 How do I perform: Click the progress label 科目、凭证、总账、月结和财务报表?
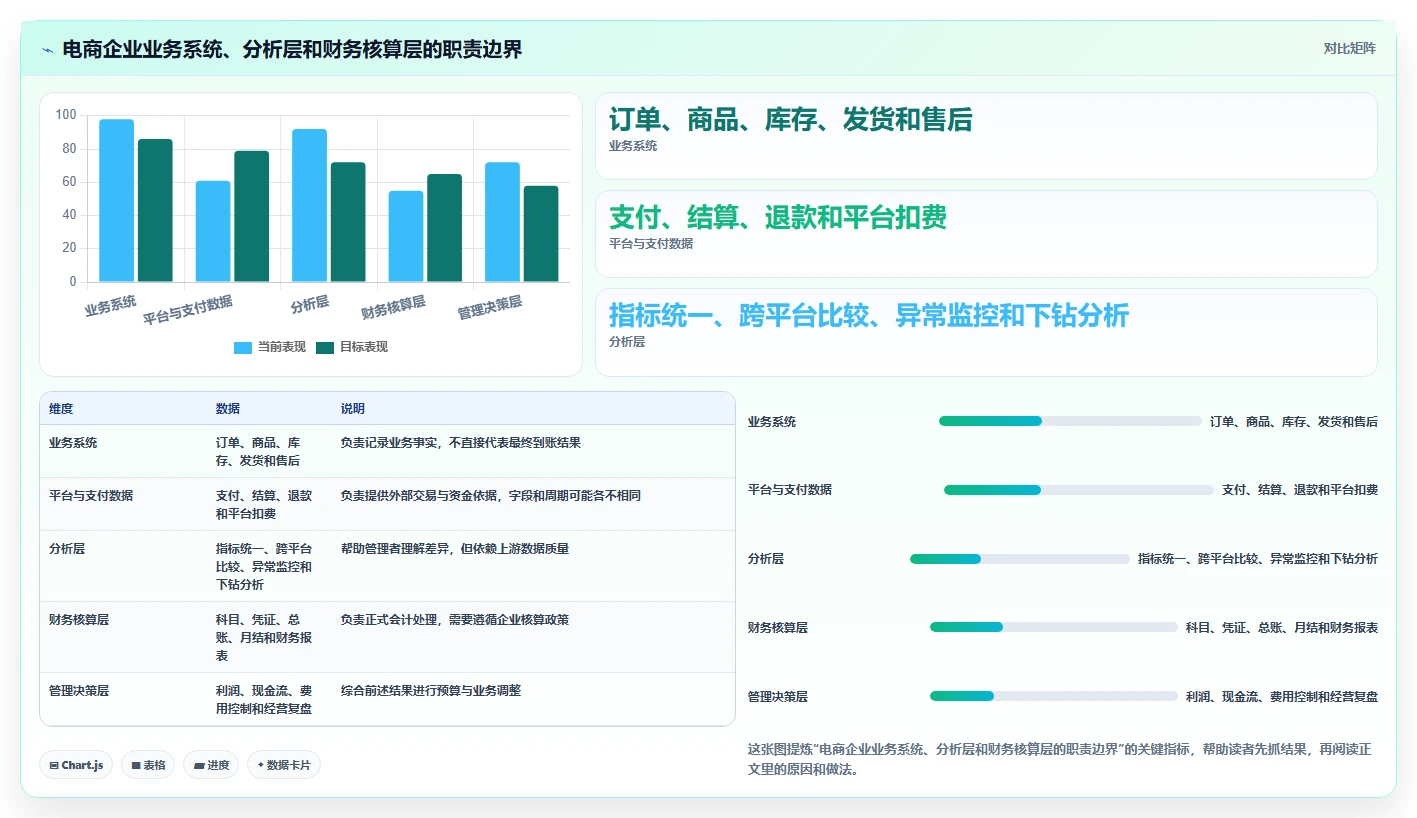click(x=1282, y=627)
